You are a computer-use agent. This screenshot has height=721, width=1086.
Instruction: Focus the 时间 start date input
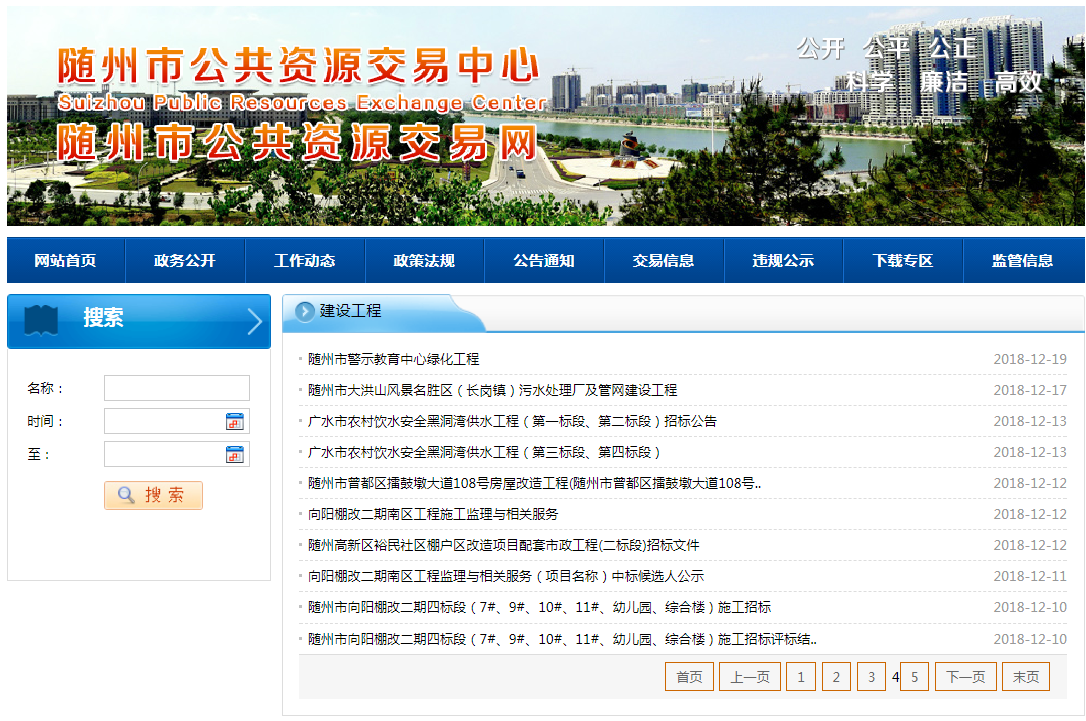(164, 422)
